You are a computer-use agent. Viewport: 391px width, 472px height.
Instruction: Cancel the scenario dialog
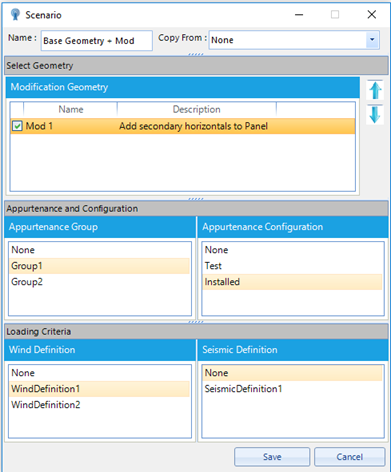[x=350, y=457]
